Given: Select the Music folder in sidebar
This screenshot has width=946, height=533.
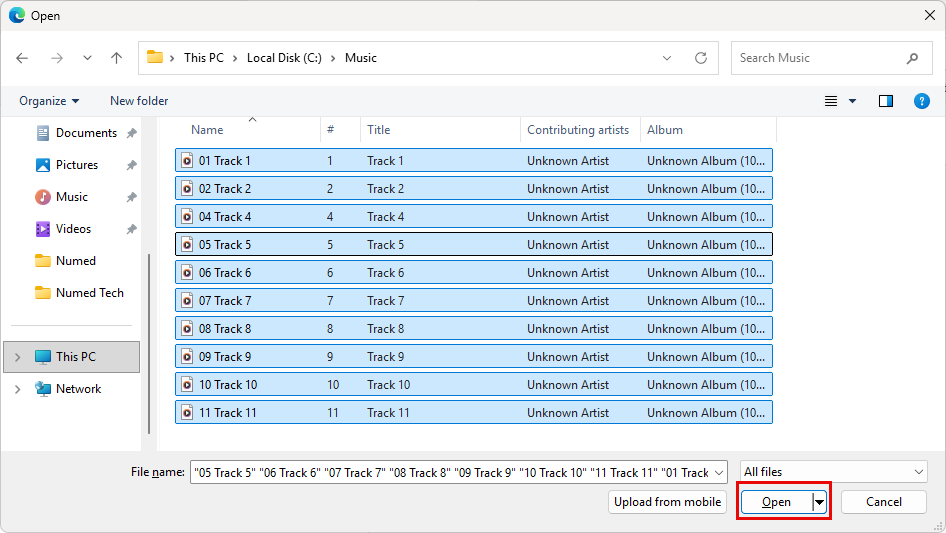Looking at the screenshot, I should tap(71, 197).
